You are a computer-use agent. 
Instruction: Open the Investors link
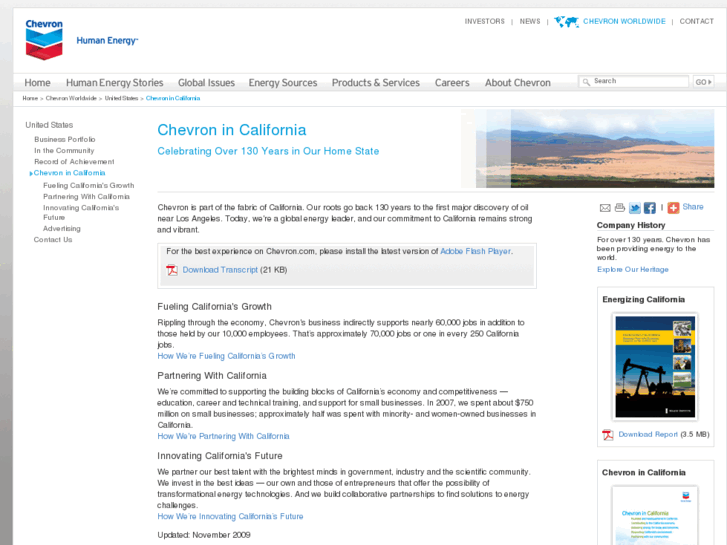coord(485,21)
